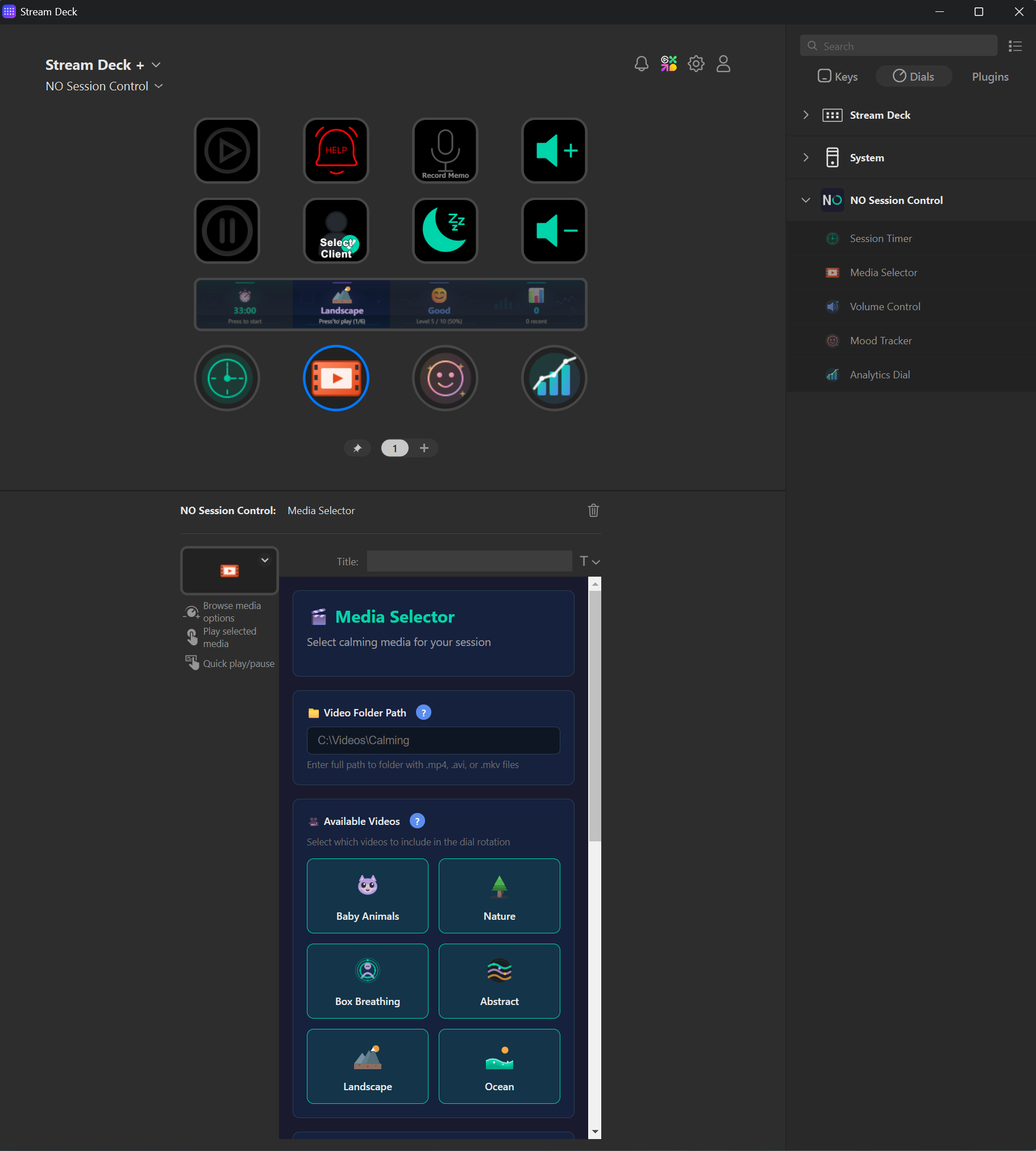The image size is (1036, 1151).
Task: Expand the System section
Action: [x=805, y=157]
